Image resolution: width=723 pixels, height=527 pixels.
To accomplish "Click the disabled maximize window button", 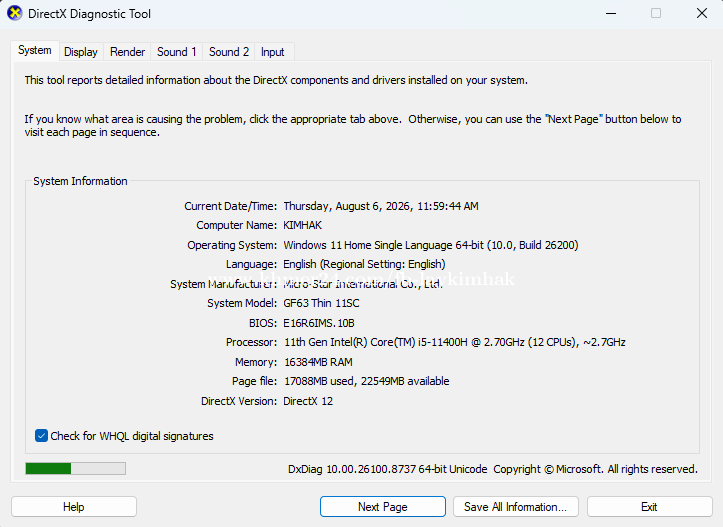I will (x=656, y=13).
